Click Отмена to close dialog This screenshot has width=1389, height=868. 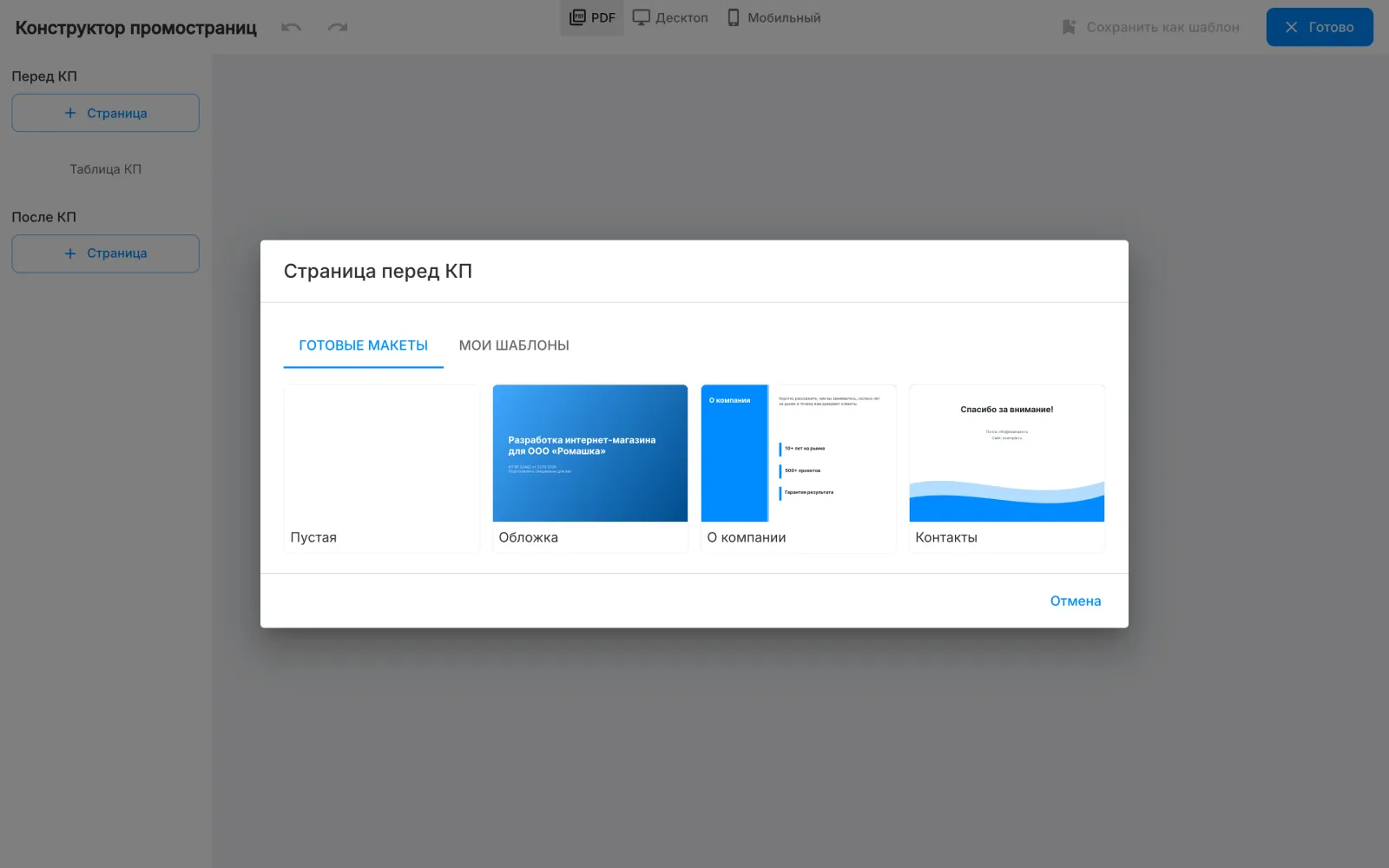point(1076,601)
